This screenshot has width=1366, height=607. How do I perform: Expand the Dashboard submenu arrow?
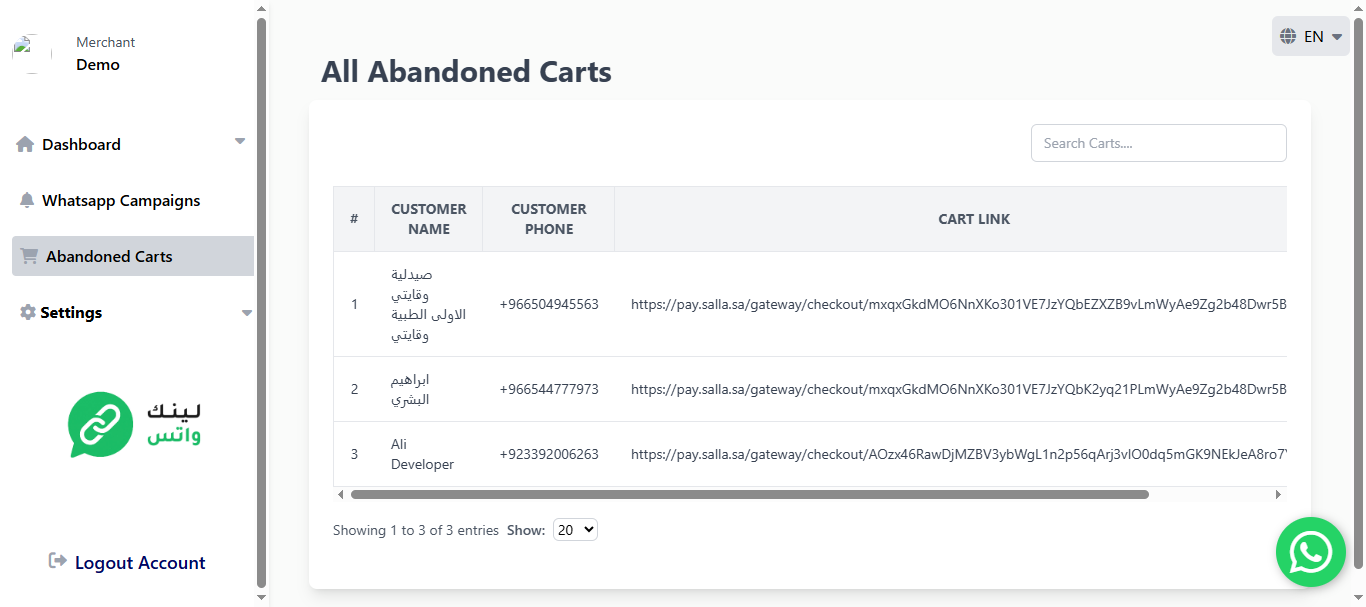point(240,142)
